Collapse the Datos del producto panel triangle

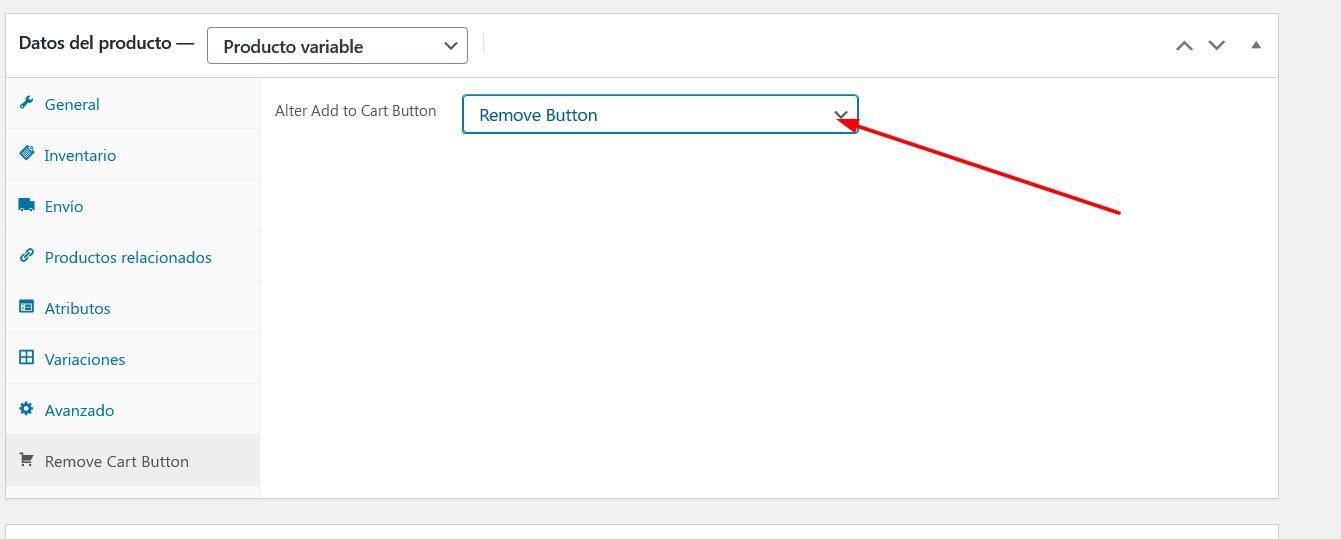pos(1256,45)
